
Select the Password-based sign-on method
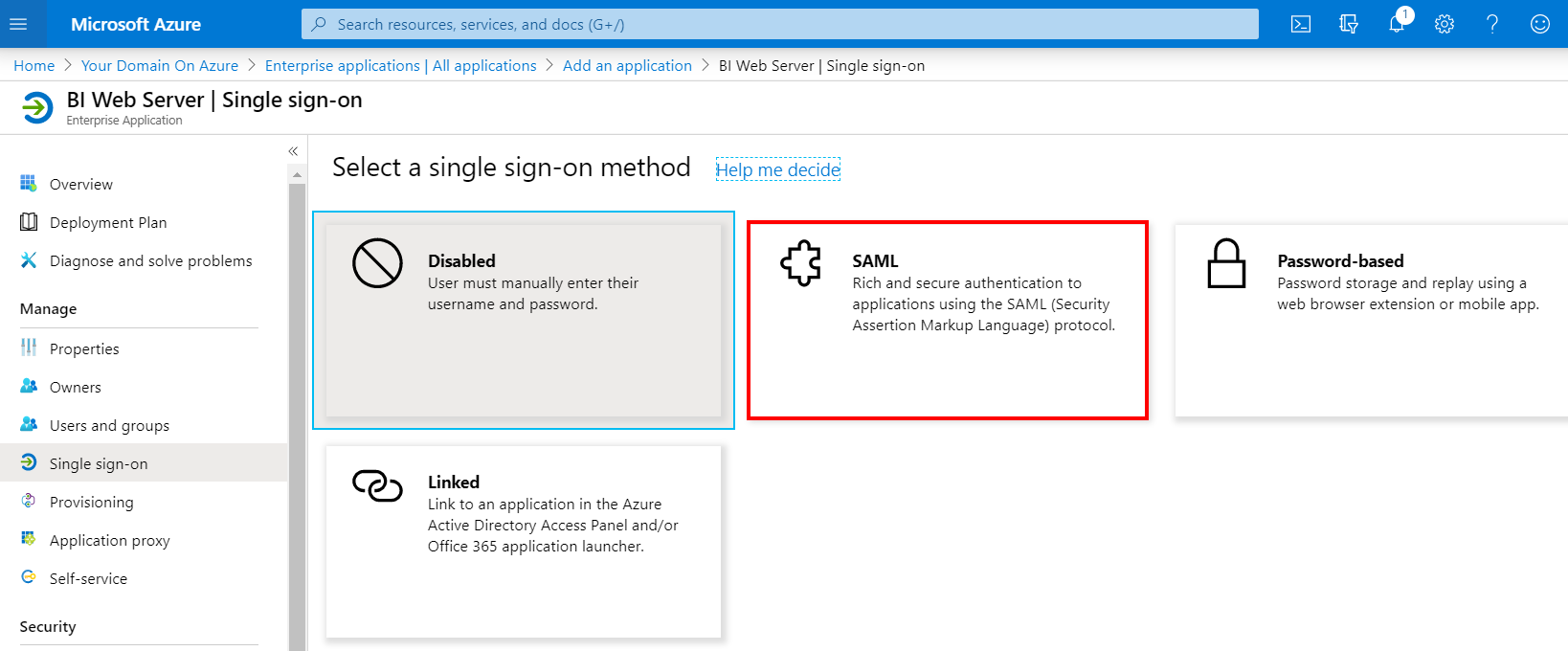coord(1371,320)
